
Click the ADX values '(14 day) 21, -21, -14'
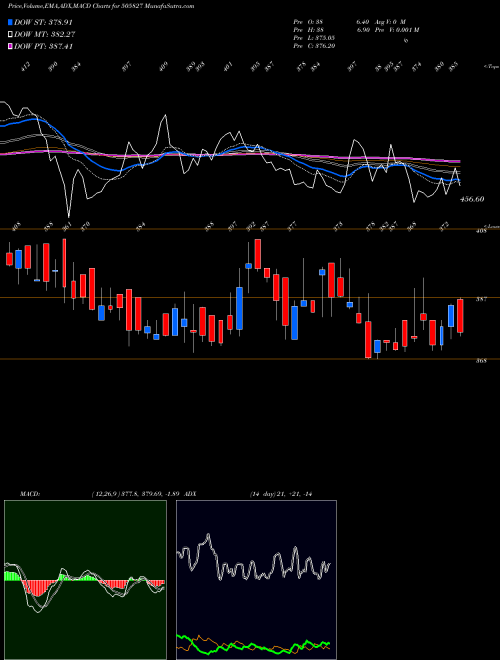pyautogui.click(x=281, y=494)
